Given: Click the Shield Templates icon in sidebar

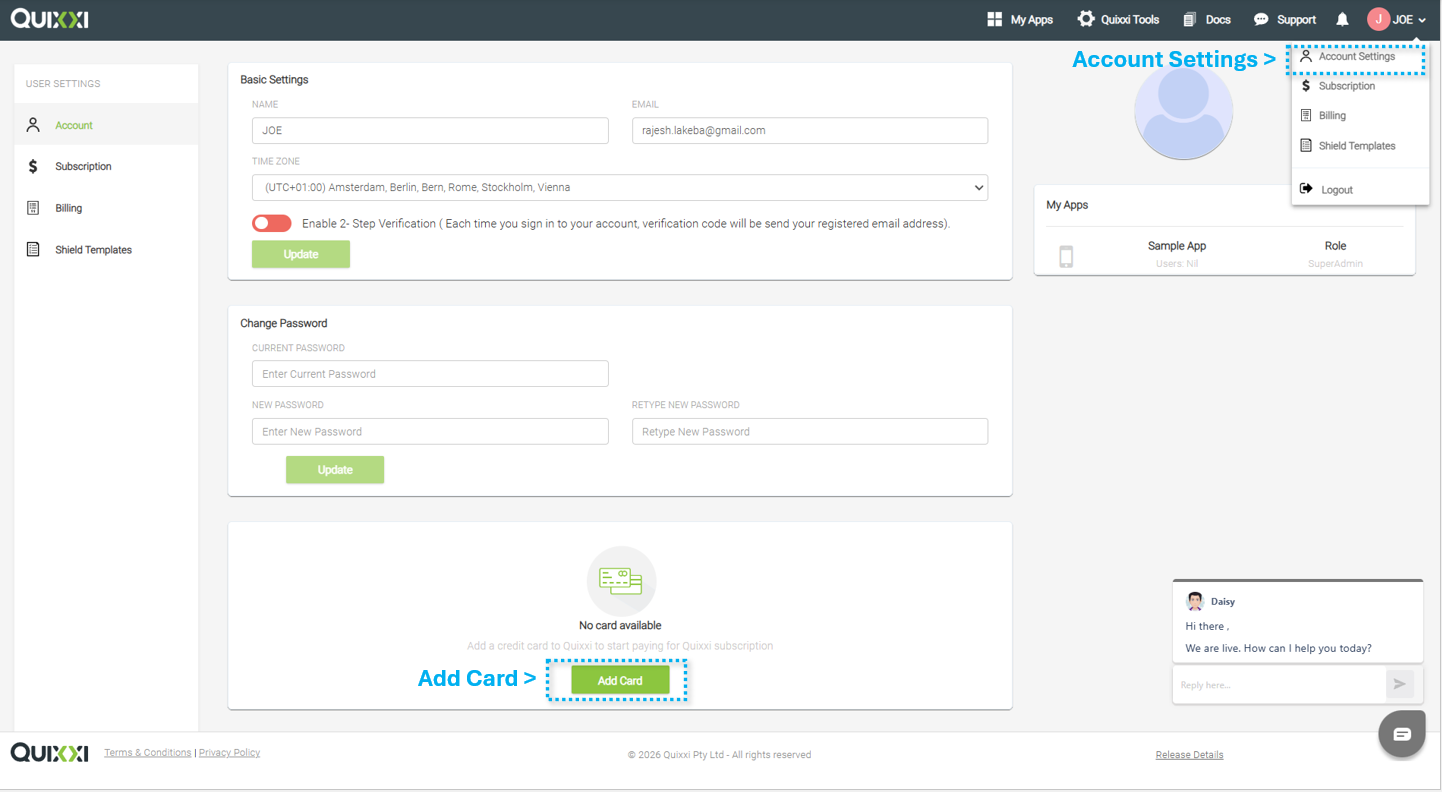Looking at the screenshot, I should pyautogui.click(x=33, y=249).
